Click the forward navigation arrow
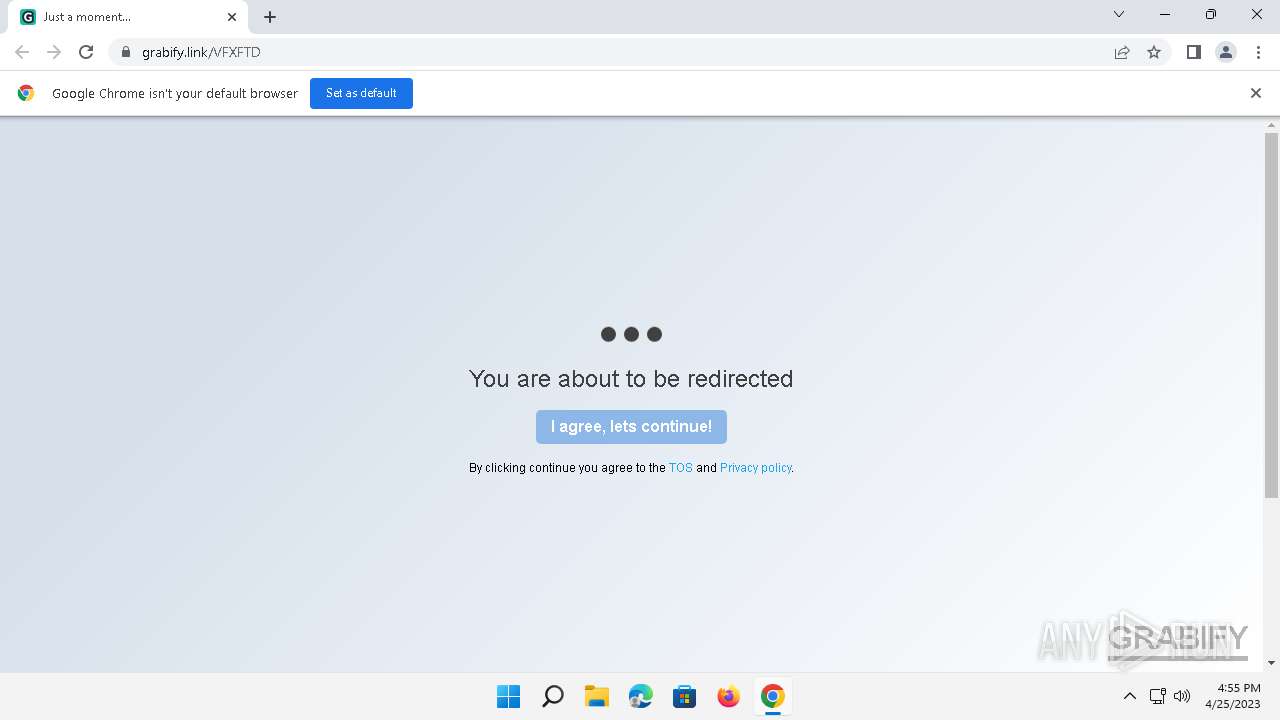The width and height of the screenshot is (1280, 720). (x=54, y=52)
